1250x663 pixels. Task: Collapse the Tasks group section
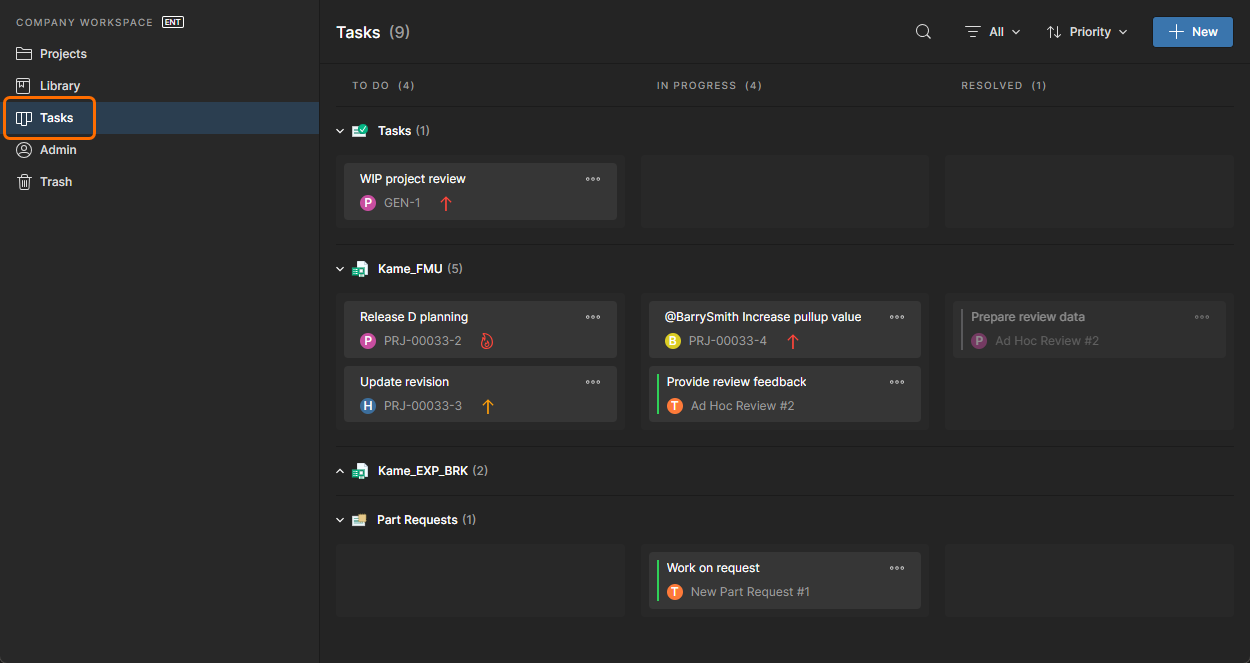point(340,131)
